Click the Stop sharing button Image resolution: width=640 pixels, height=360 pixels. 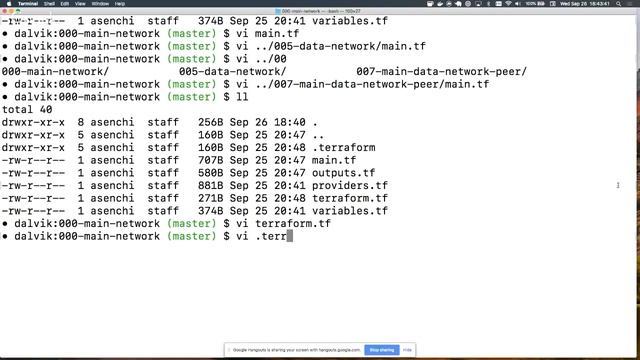click(382, 350)
